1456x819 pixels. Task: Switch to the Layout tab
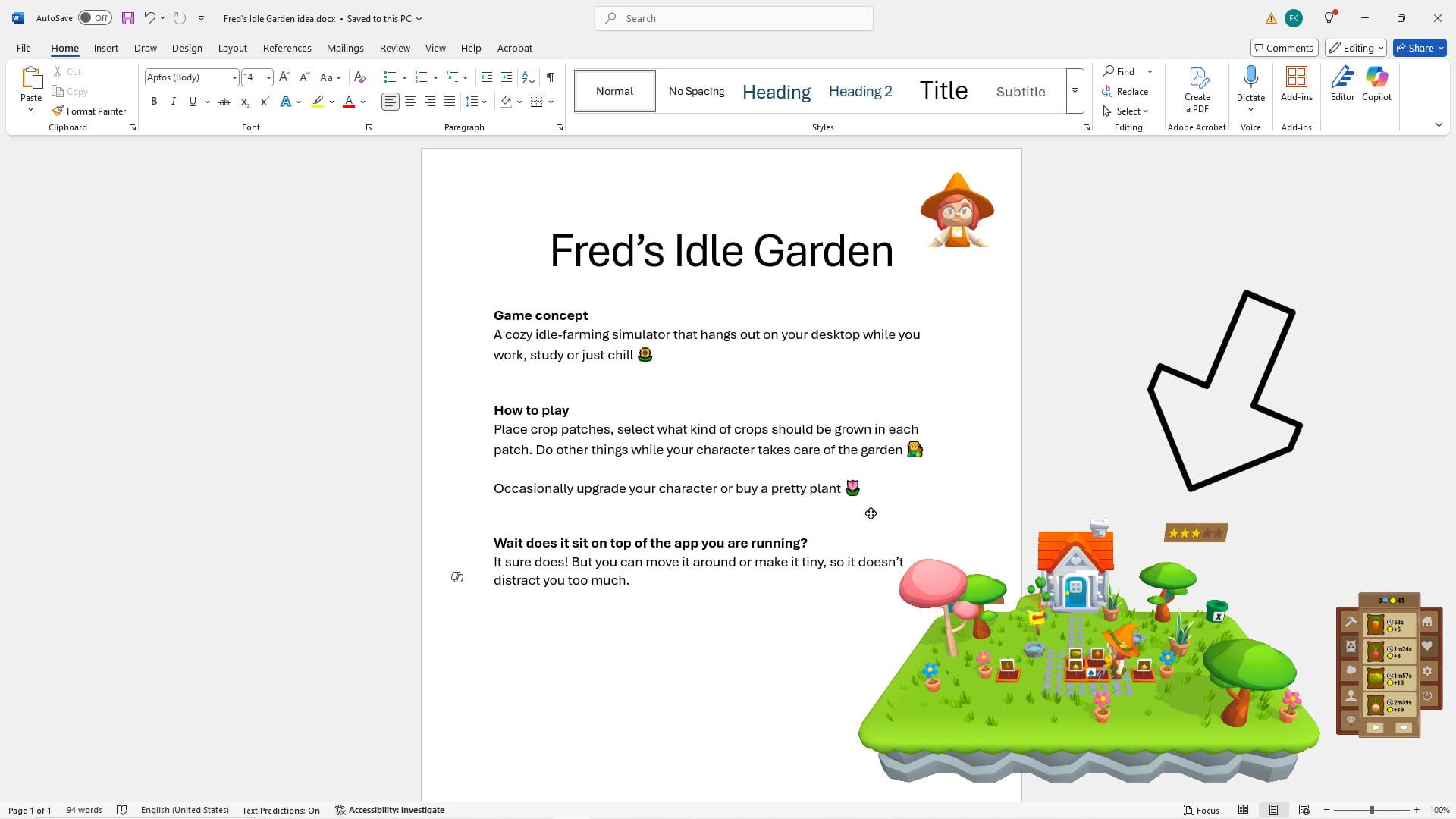tap(232, 48)
